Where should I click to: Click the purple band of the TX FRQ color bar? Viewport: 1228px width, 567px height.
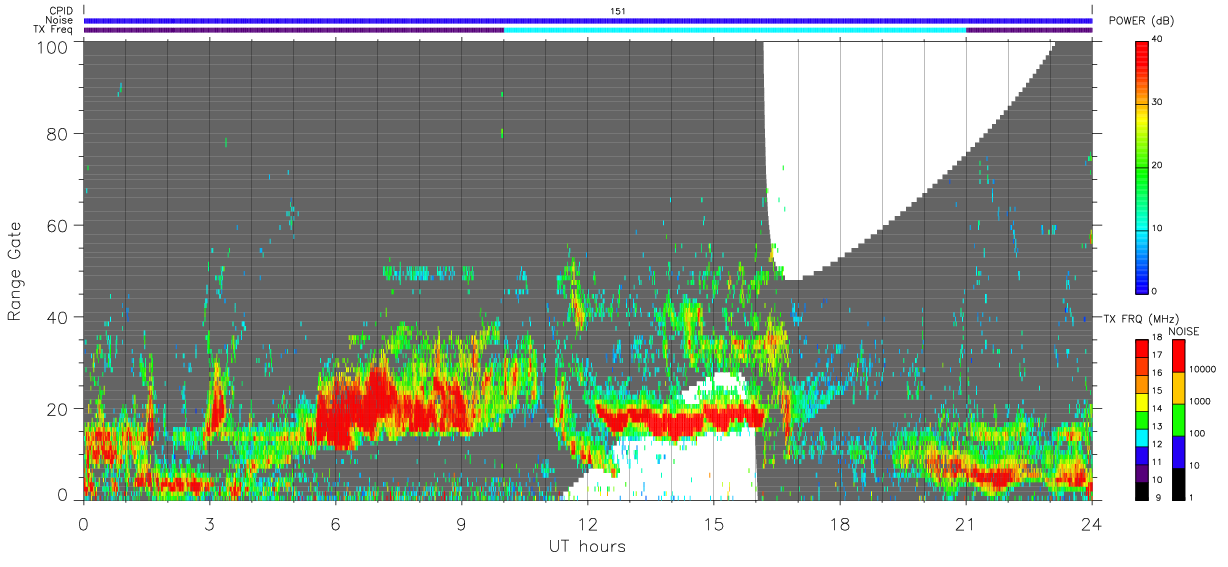tap(1142, 473)
